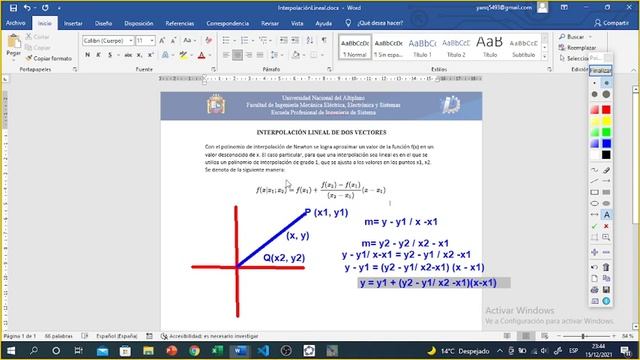This screenshot has height=360, width=640.
Task: Toggle subscript formatting
Action: coord(140,55)
